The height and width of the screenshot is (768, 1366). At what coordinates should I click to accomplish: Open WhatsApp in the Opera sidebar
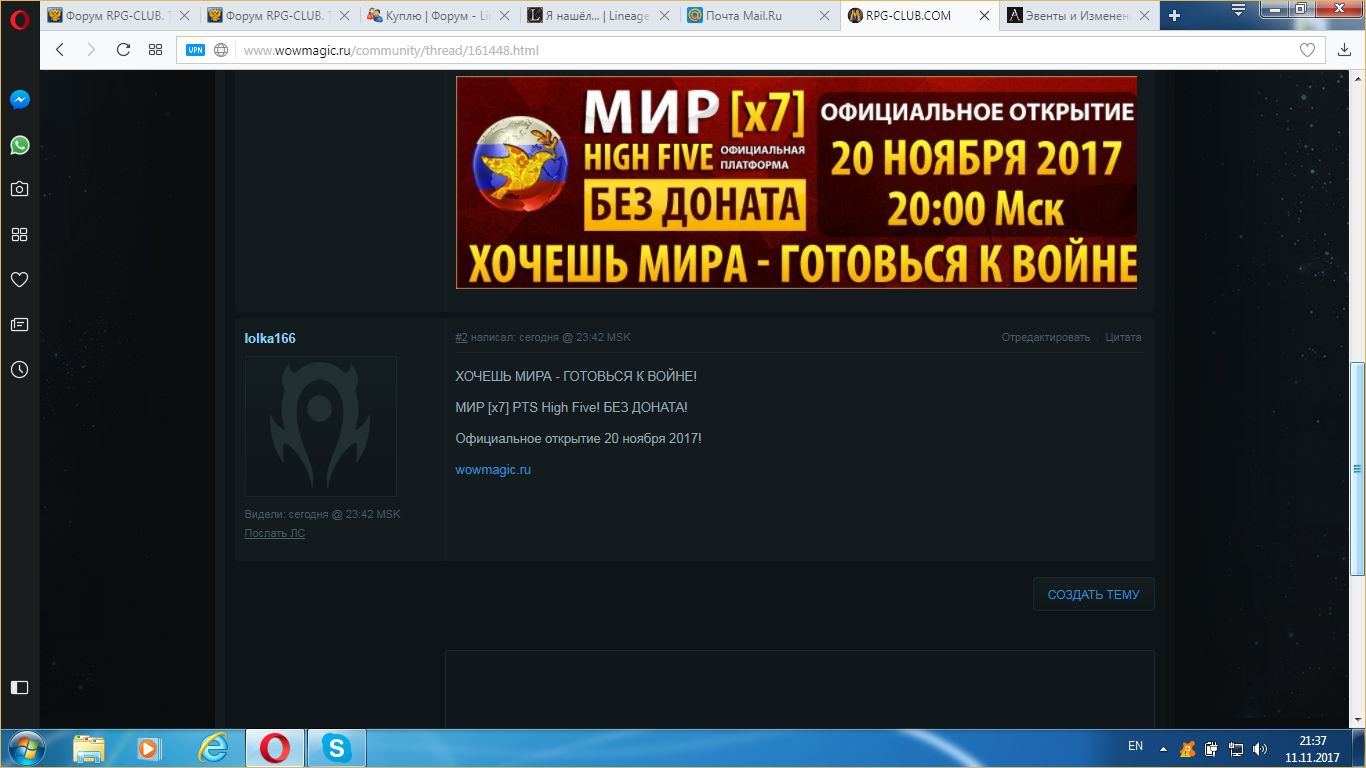coord(20,145)
